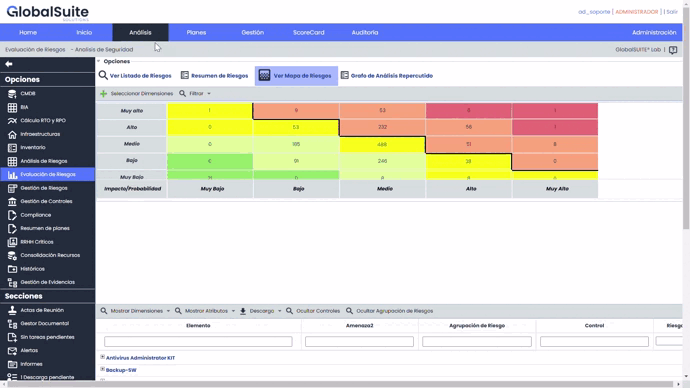
Task: Click the back arrow above Opciones
Action: [9, 64]
